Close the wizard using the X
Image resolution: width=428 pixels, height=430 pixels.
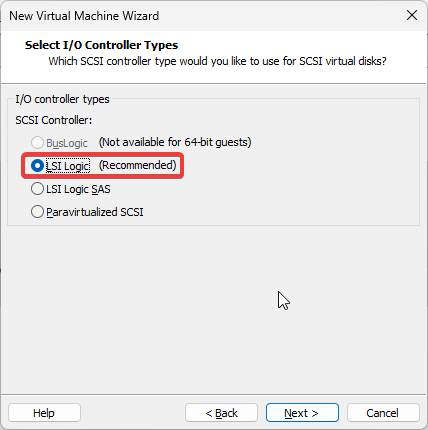click(x=412, y=15)
